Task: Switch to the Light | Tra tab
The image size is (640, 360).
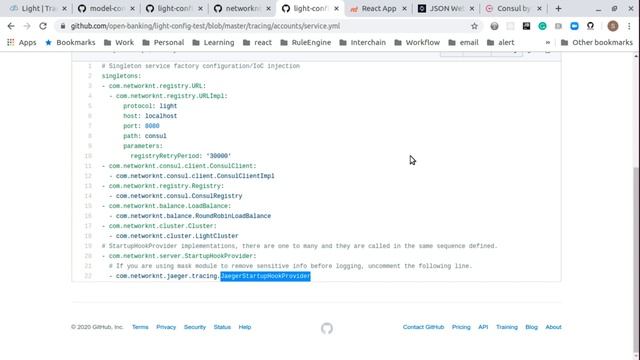Action: click(38, 9)
